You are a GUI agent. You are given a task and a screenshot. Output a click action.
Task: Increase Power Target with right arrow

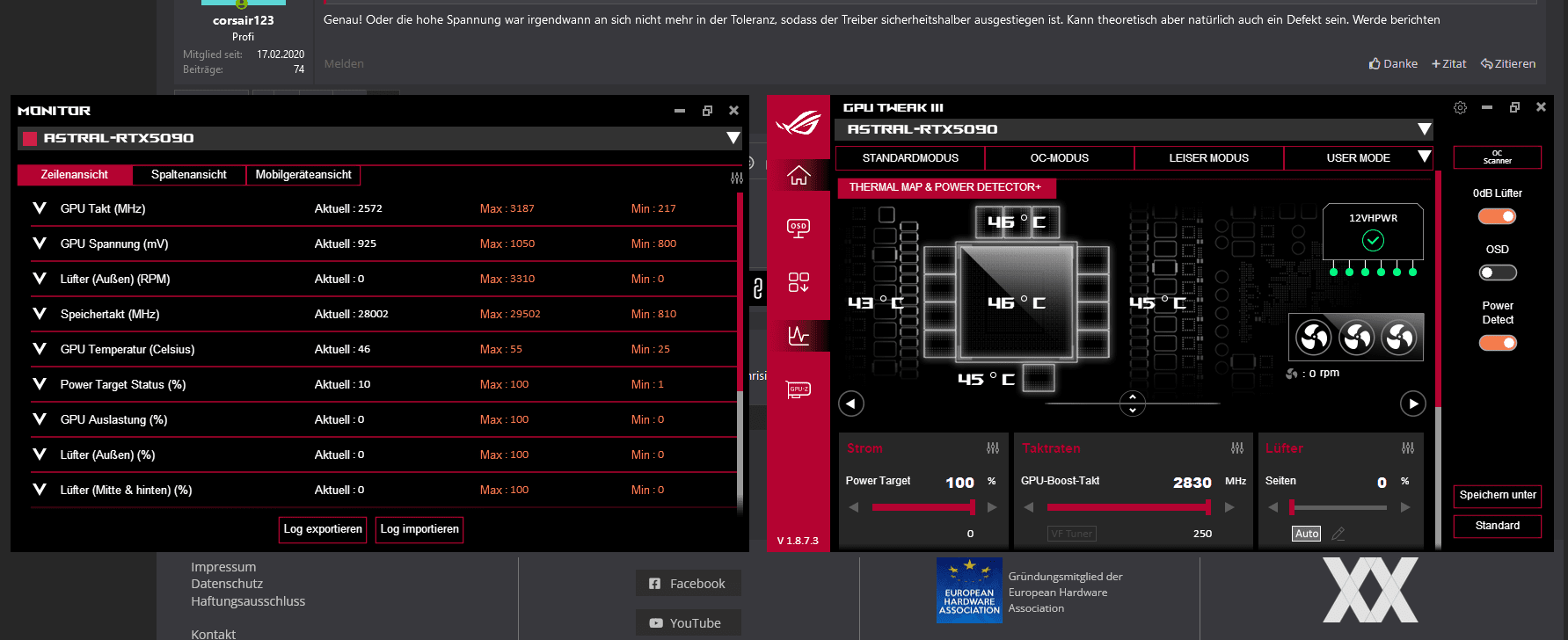click(992, 507)
